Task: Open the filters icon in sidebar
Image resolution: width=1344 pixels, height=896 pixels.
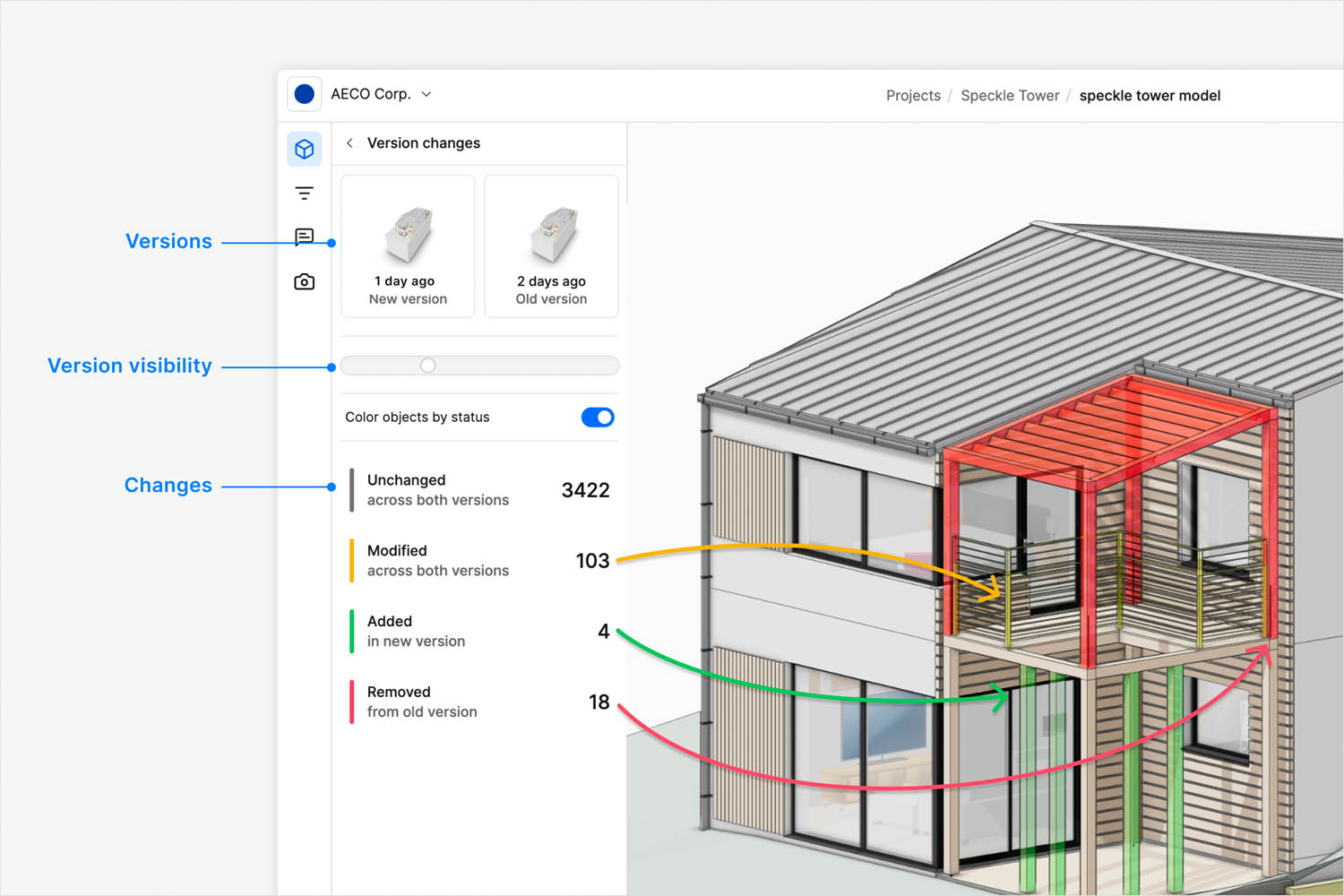Action: point(305,194)
